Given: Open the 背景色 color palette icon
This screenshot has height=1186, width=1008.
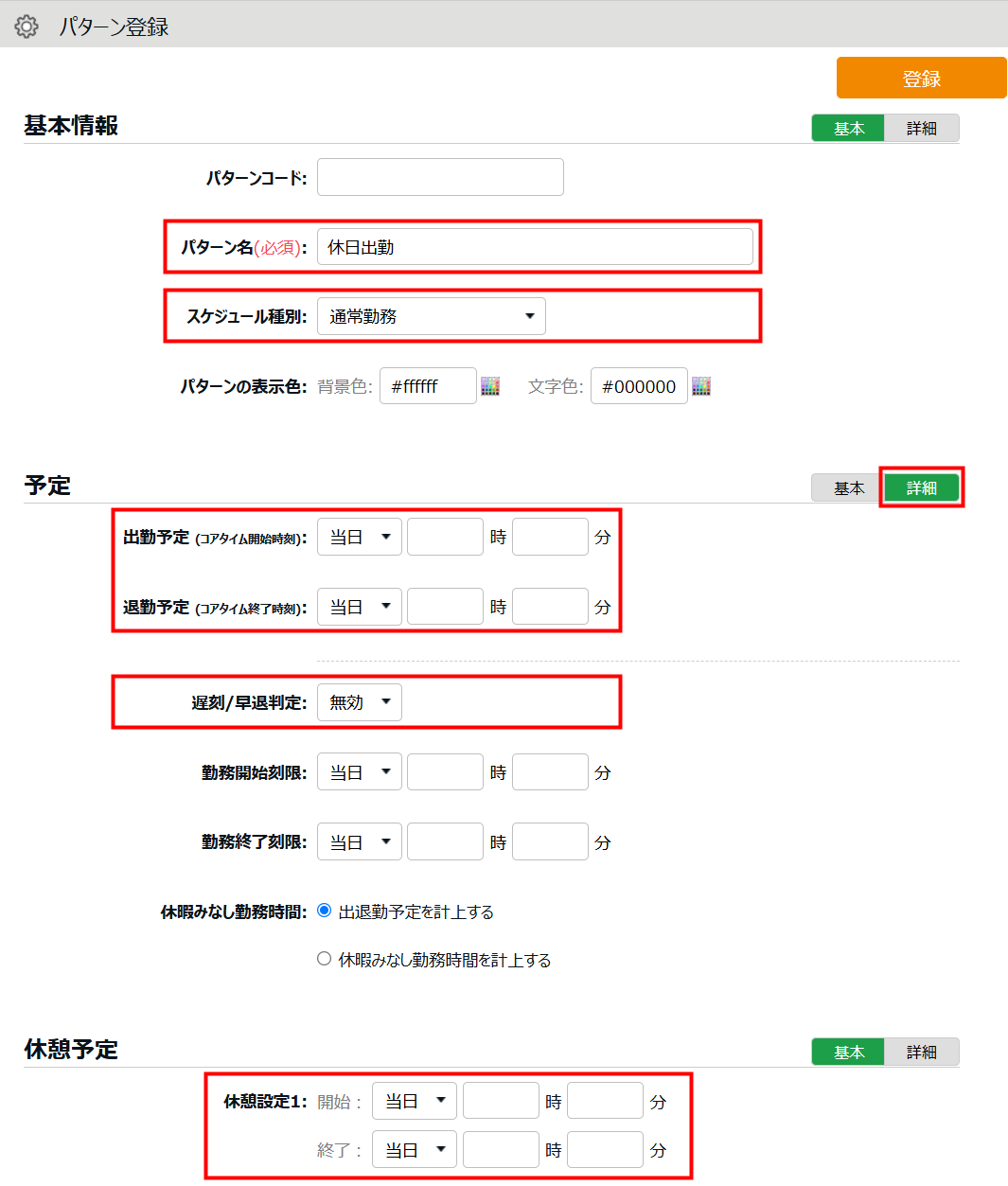Looking at the screenshot, I should point(490,386).
